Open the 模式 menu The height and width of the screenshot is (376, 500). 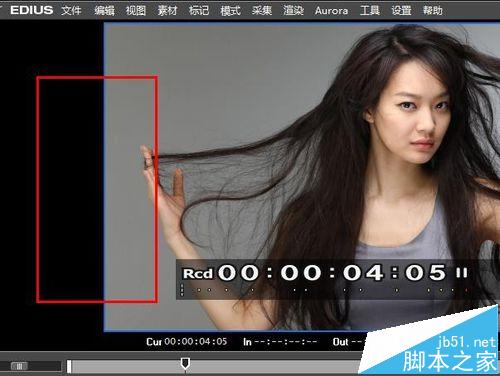coord(230,10)
